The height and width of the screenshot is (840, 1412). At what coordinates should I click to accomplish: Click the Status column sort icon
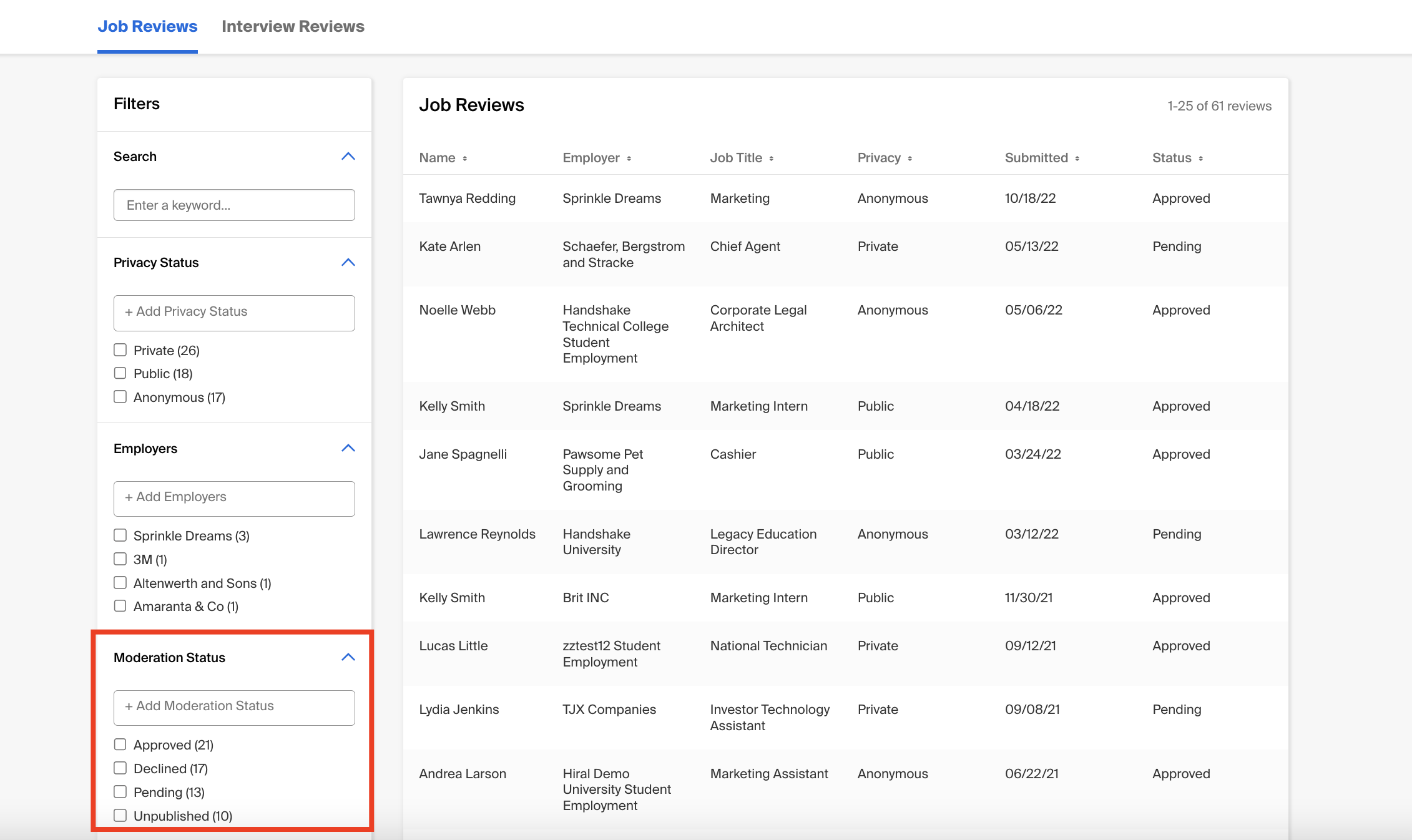pyautogui.click(x=1200, y=159)
